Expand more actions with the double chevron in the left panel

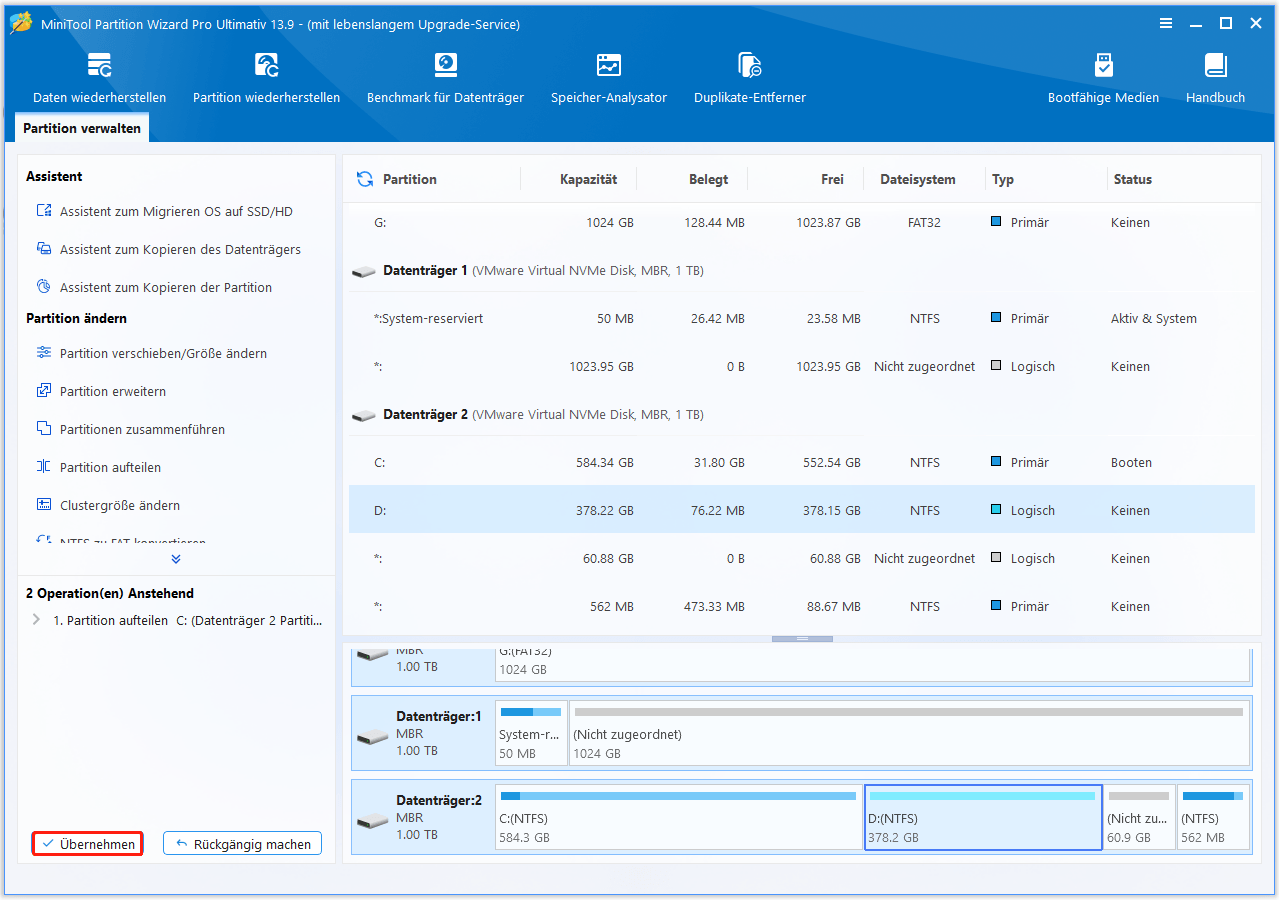(x=176, y=559)
